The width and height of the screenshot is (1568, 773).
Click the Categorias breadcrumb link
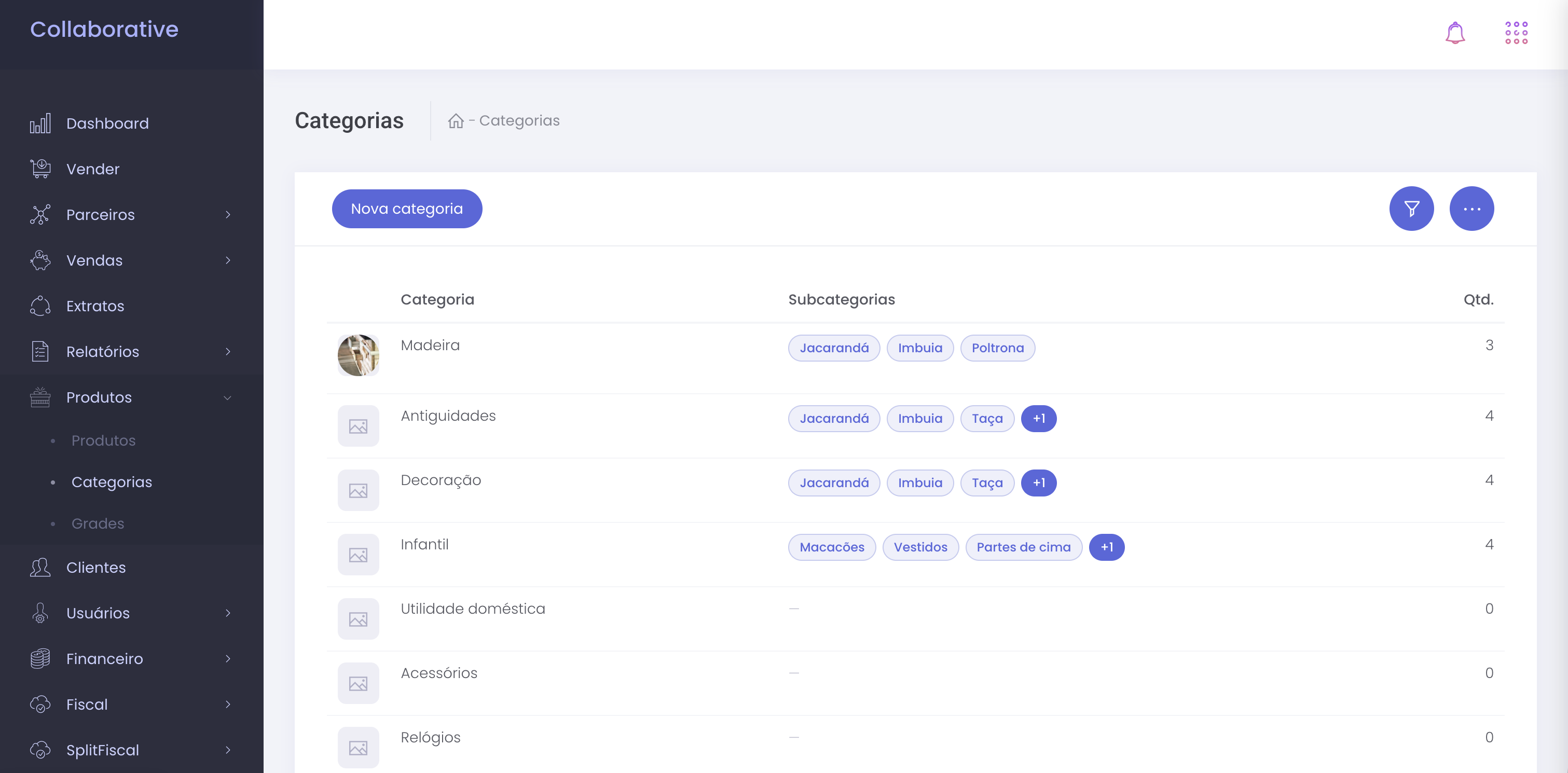519,120
